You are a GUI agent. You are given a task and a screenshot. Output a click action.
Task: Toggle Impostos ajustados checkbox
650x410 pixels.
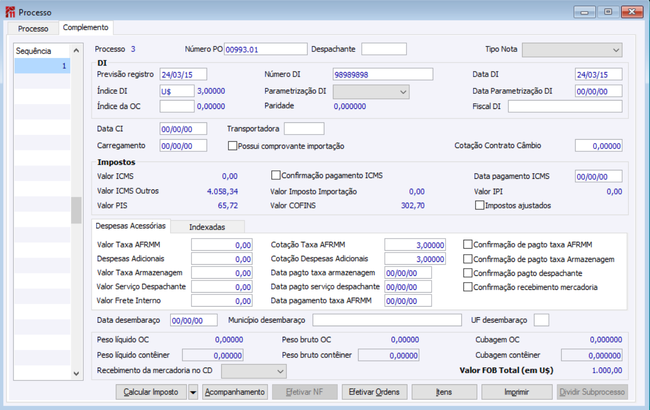tap(480, 205)
